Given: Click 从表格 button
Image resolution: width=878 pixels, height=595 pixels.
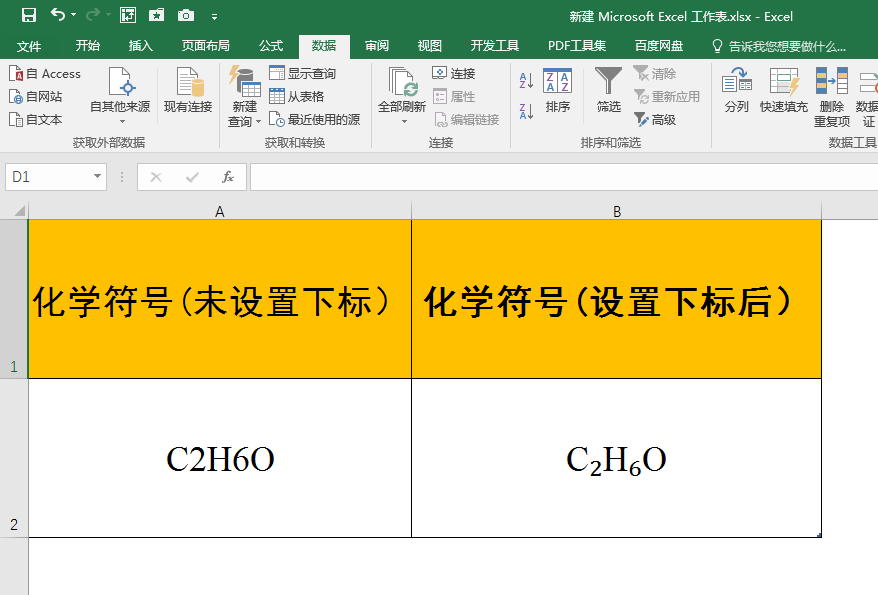Looking at the screenshot, I should (x=297, y=96).
